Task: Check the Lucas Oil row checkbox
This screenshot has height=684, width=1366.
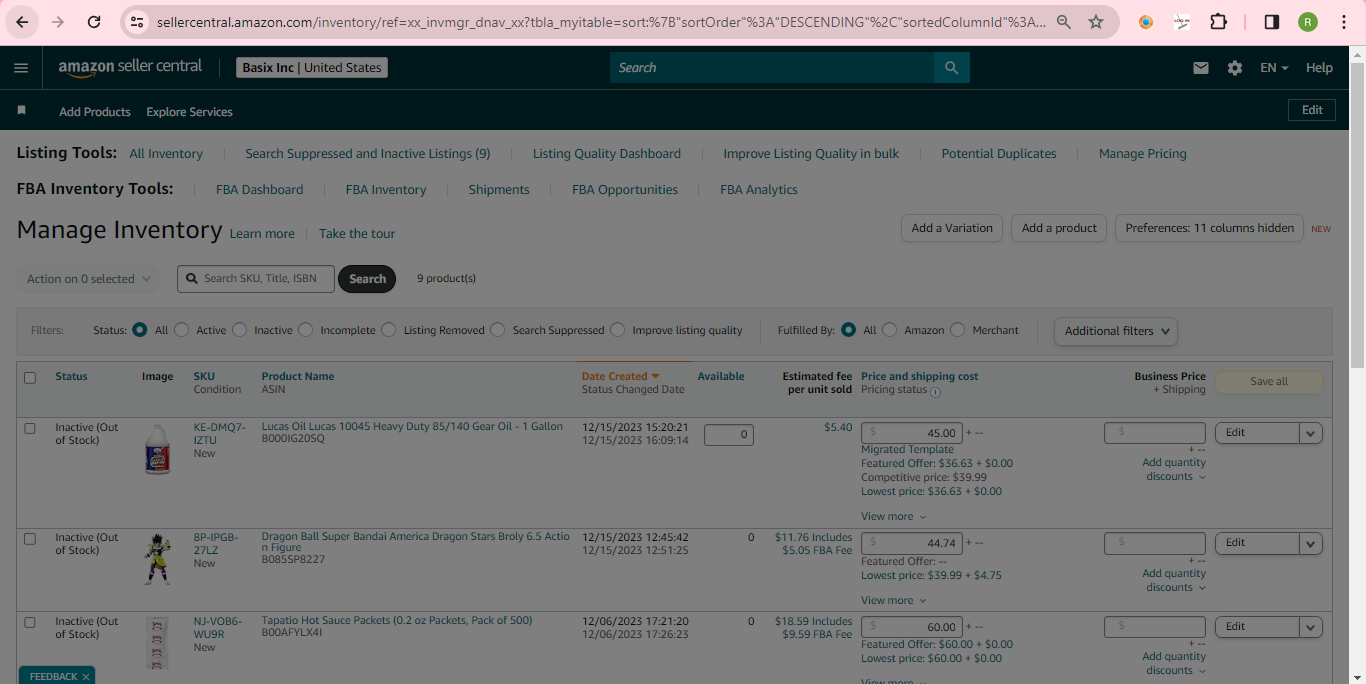Action: point(30,428)
